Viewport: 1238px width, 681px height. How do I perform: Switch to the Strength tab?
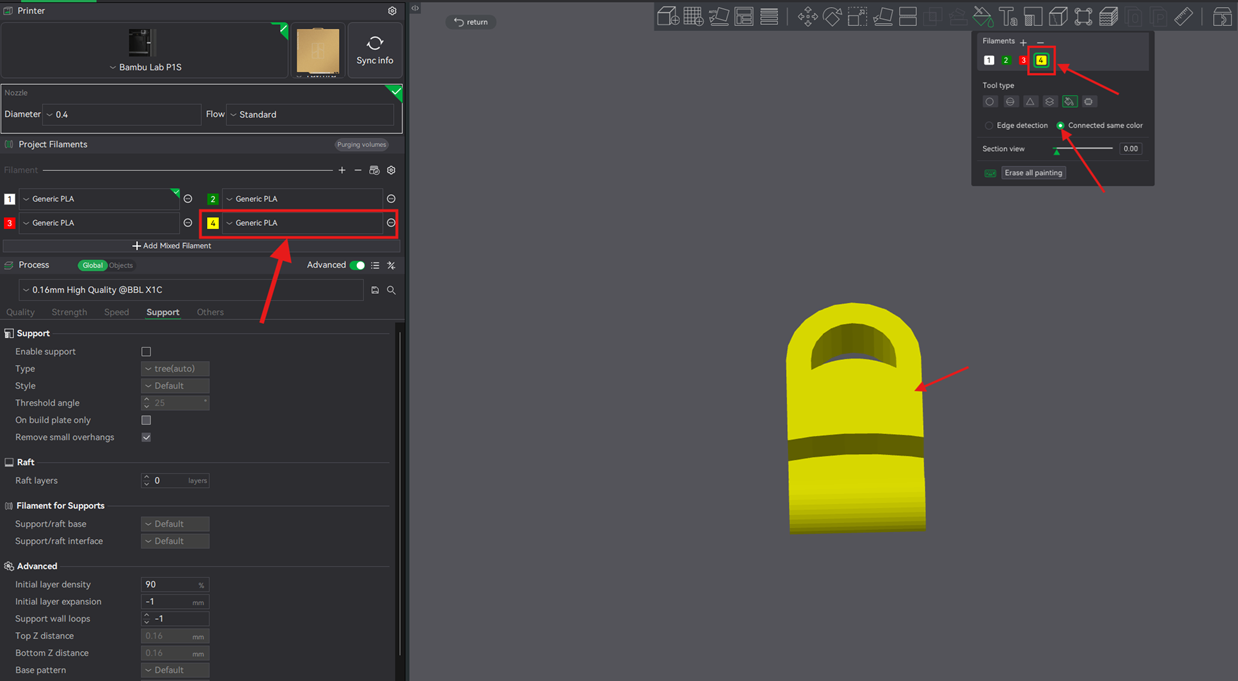pos(69,312)
